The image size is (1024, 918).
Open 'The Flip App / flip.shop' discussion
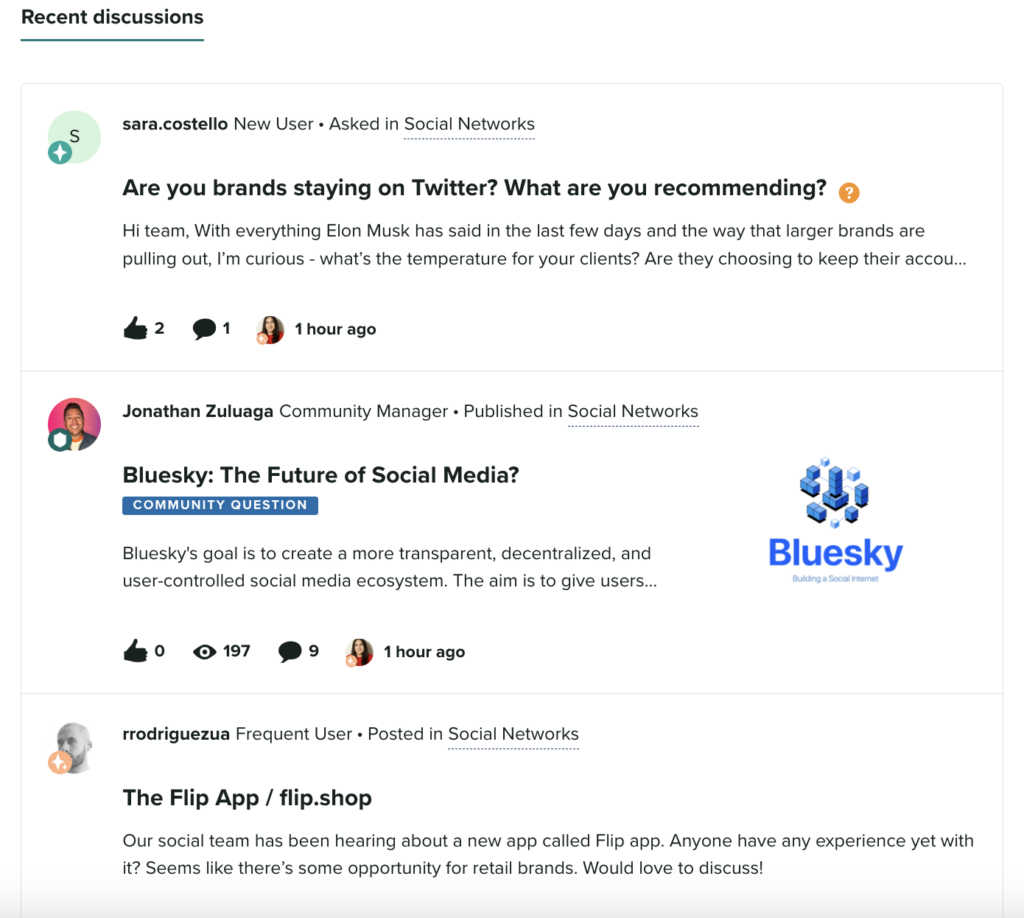[247, 798]
